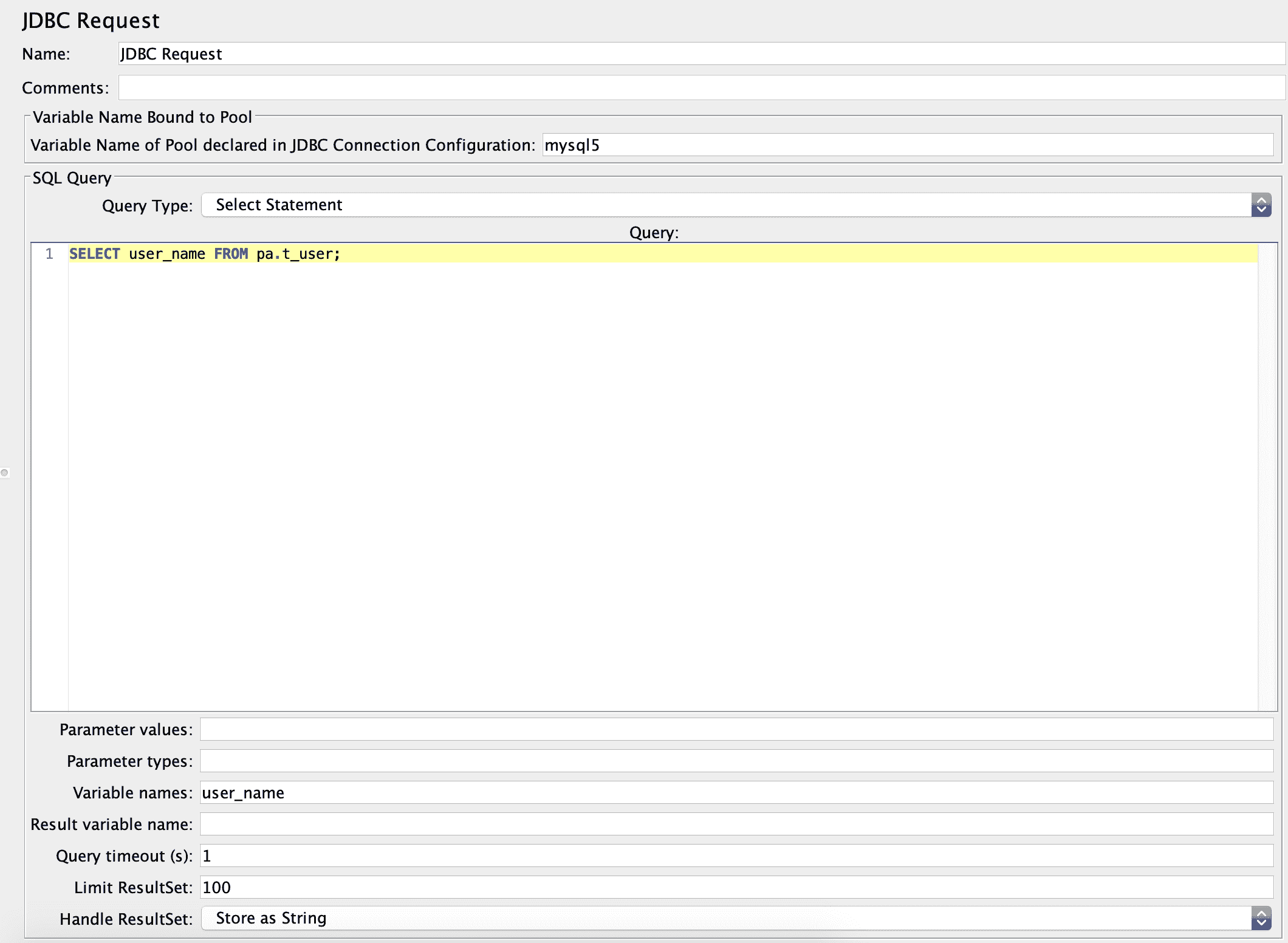Click the Query Type dropdown arrow button
Viewport: 1288px width, 943px height.
point(1261,205)
